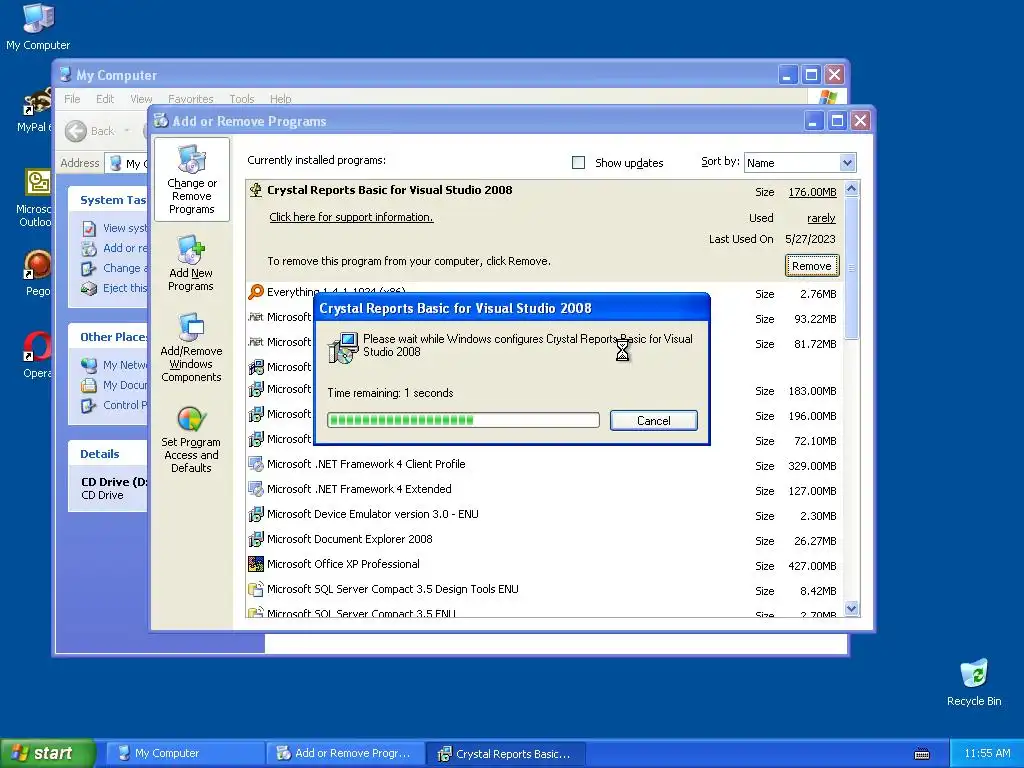This screenshot has height=768, width=1024.
Task: Open Edit menu in My Computer window
Action: [104, 99]
